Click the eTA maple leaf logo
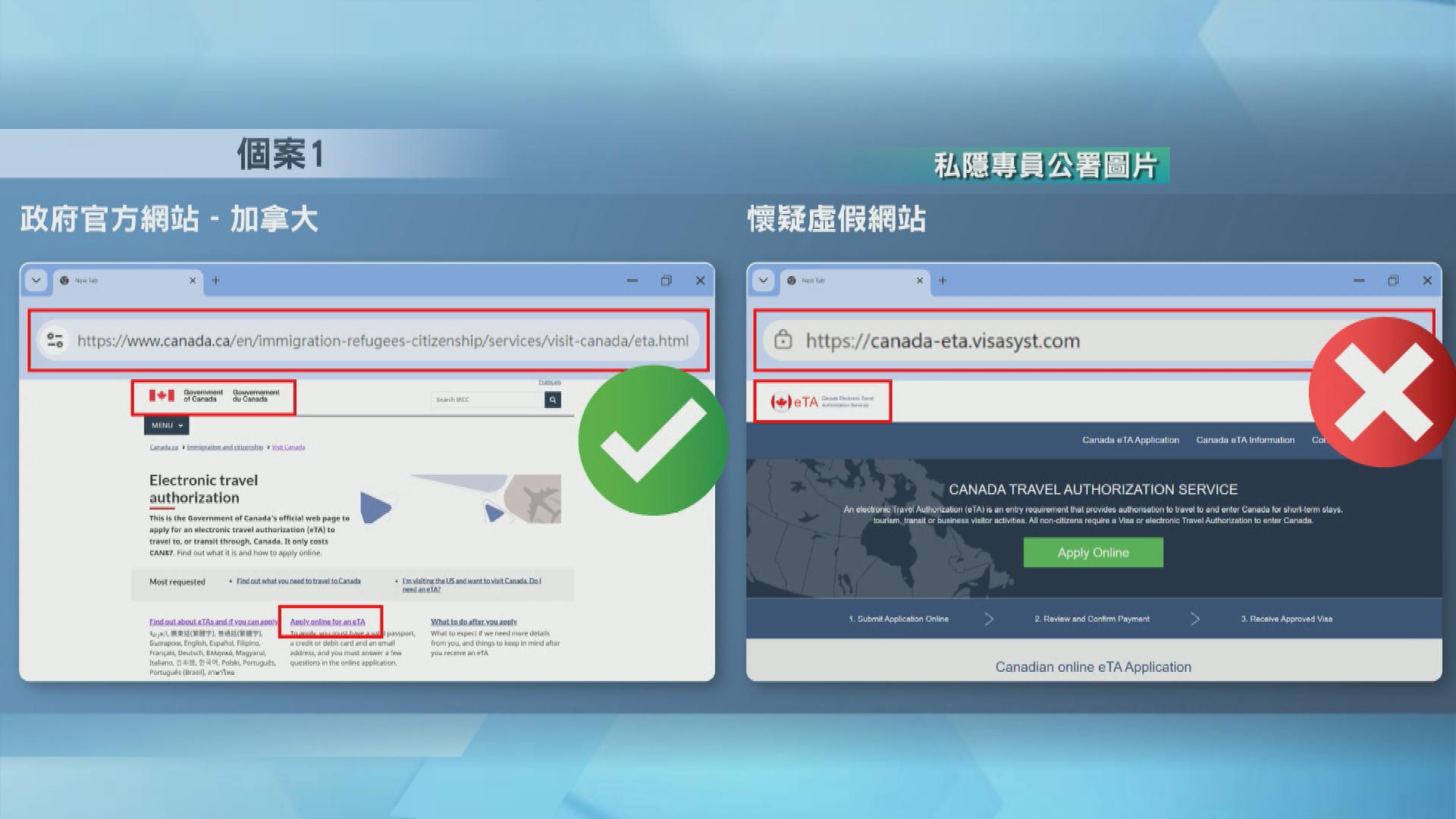 (x=822, y=401)
